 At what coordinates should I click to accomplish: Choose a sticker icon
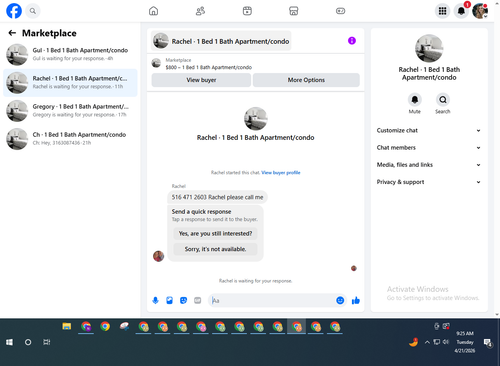[x=183, y=301]
